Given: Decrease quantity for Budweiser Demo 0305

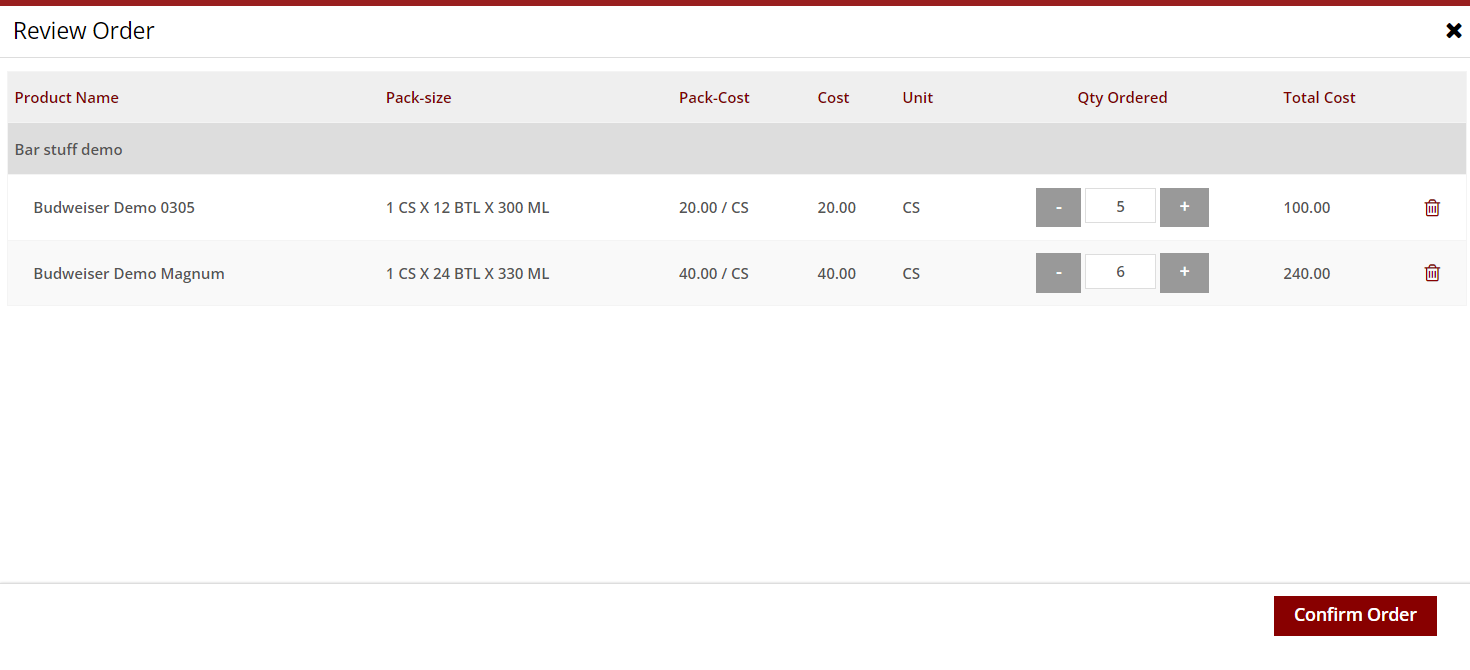Looking at the screenshot, I should [1058, 208].
